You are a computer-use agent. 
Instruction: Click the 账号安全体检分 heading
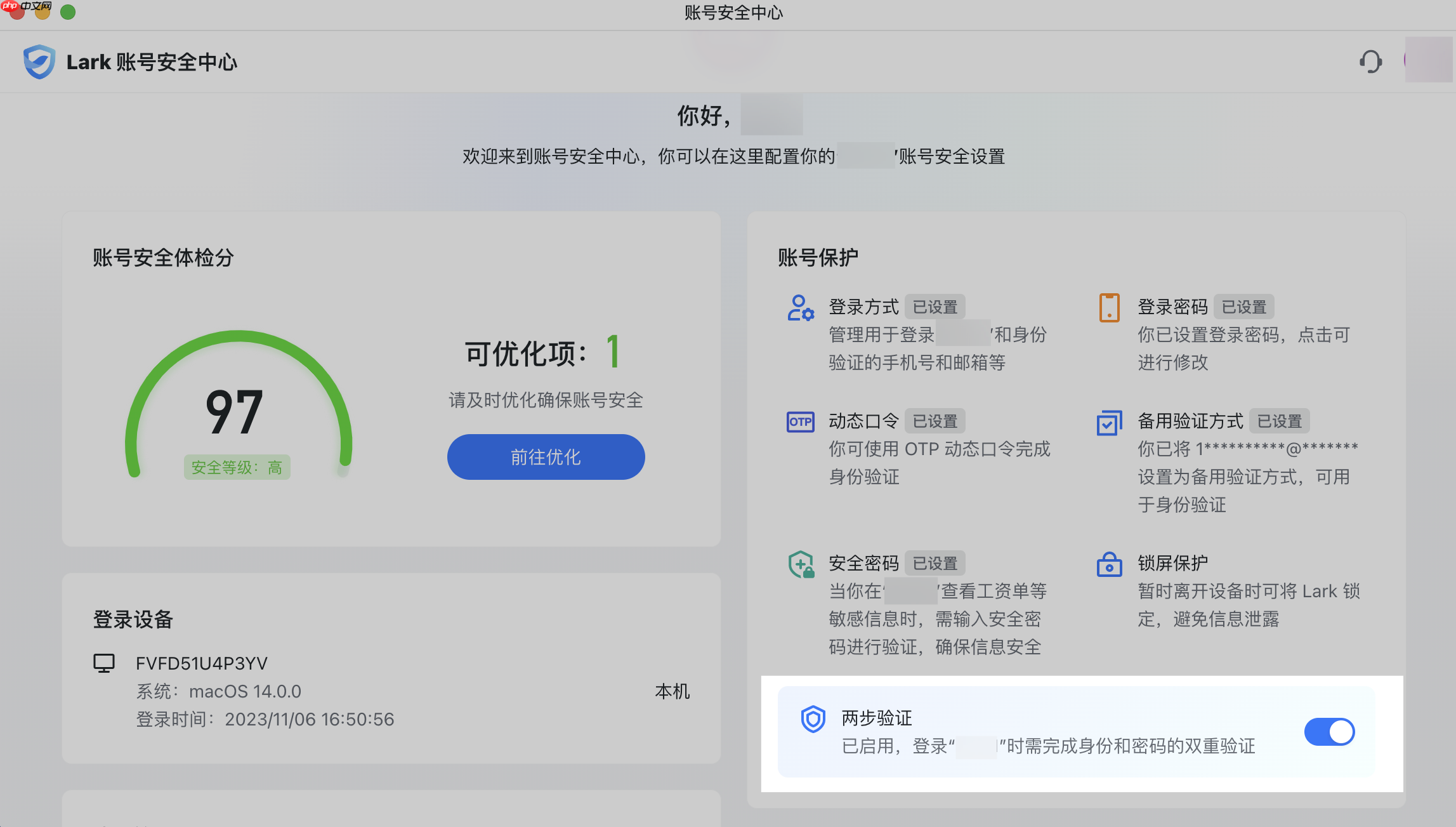click(164, 258)
